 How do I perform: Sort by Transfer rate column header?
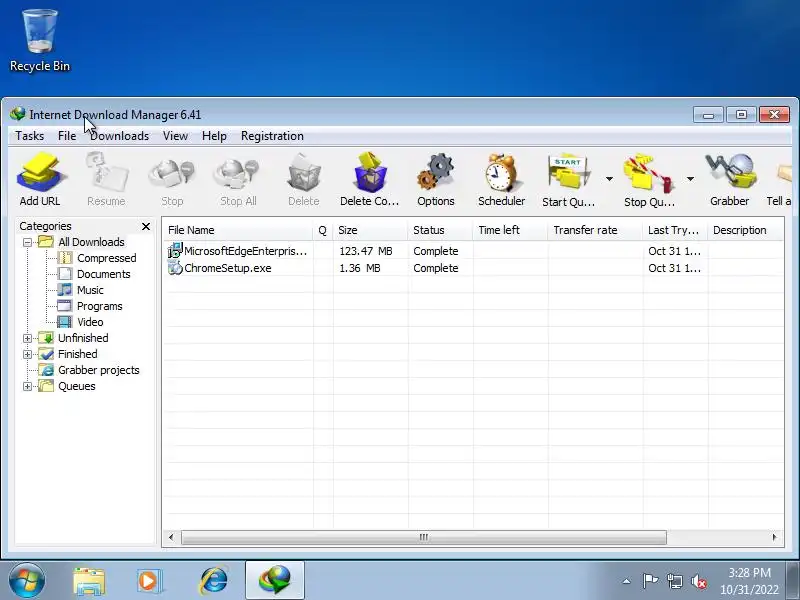[x=596, y=230]
